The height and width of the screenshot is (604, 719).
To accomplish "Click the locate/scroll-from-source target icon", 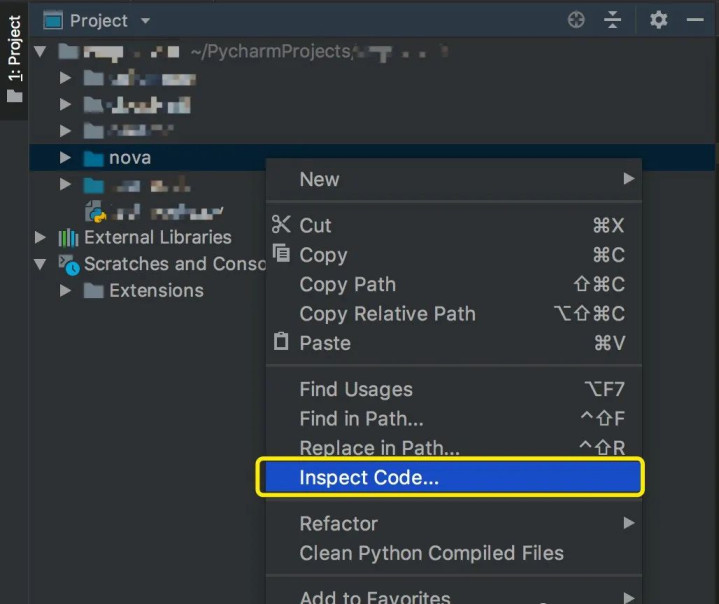I will tap(576, 20).
